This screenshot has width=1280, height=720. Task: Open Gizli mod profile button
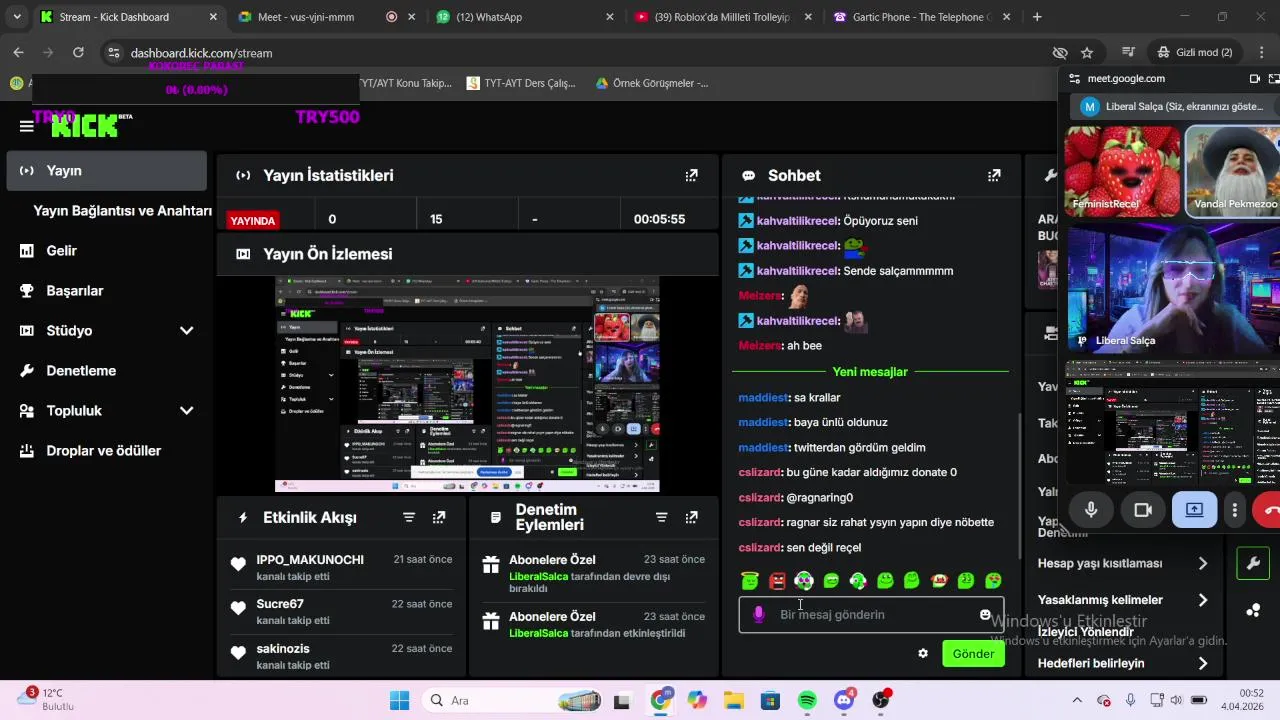(1195, 52)
